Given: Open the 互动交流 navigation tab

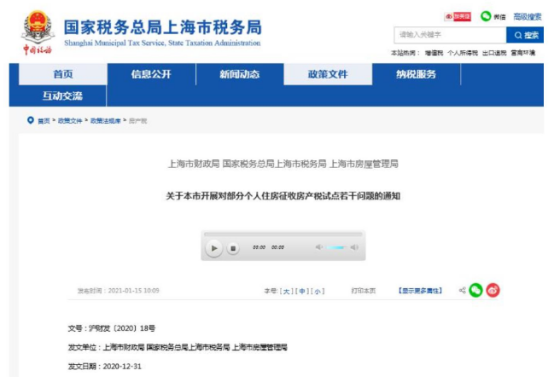Looking at the screenshot, I should point(63,96).
